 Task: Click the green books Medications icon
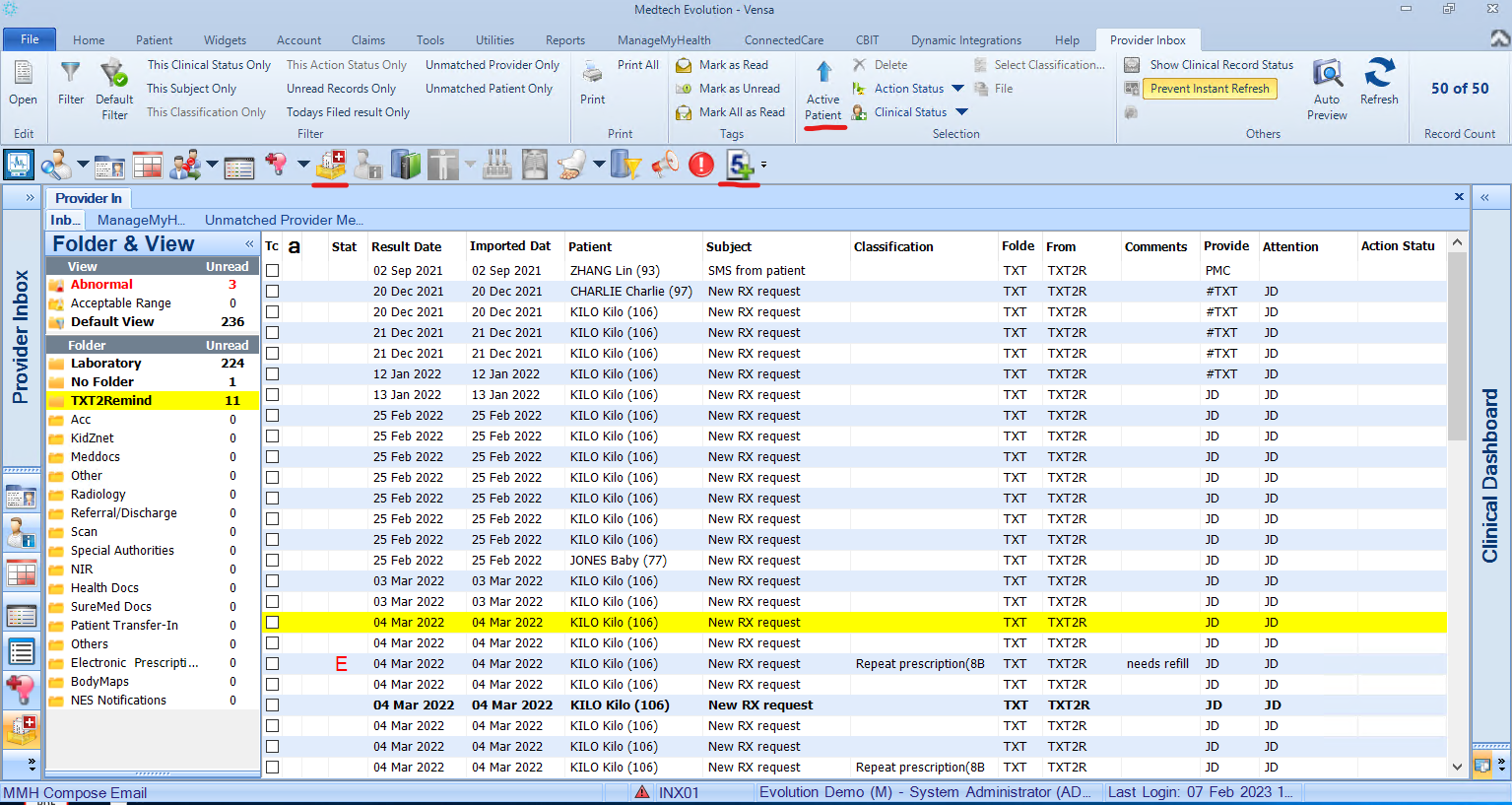point(405,164)
